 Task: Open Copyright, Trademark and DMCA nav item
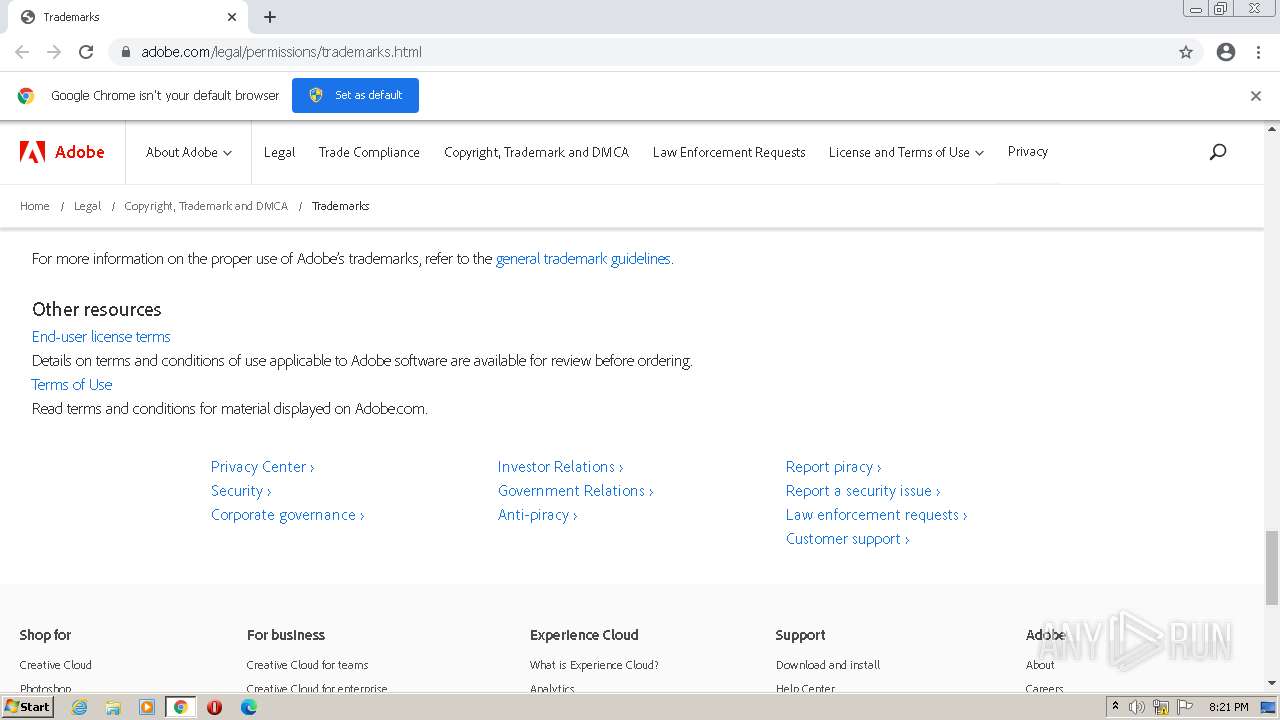[x=536, y=152]
